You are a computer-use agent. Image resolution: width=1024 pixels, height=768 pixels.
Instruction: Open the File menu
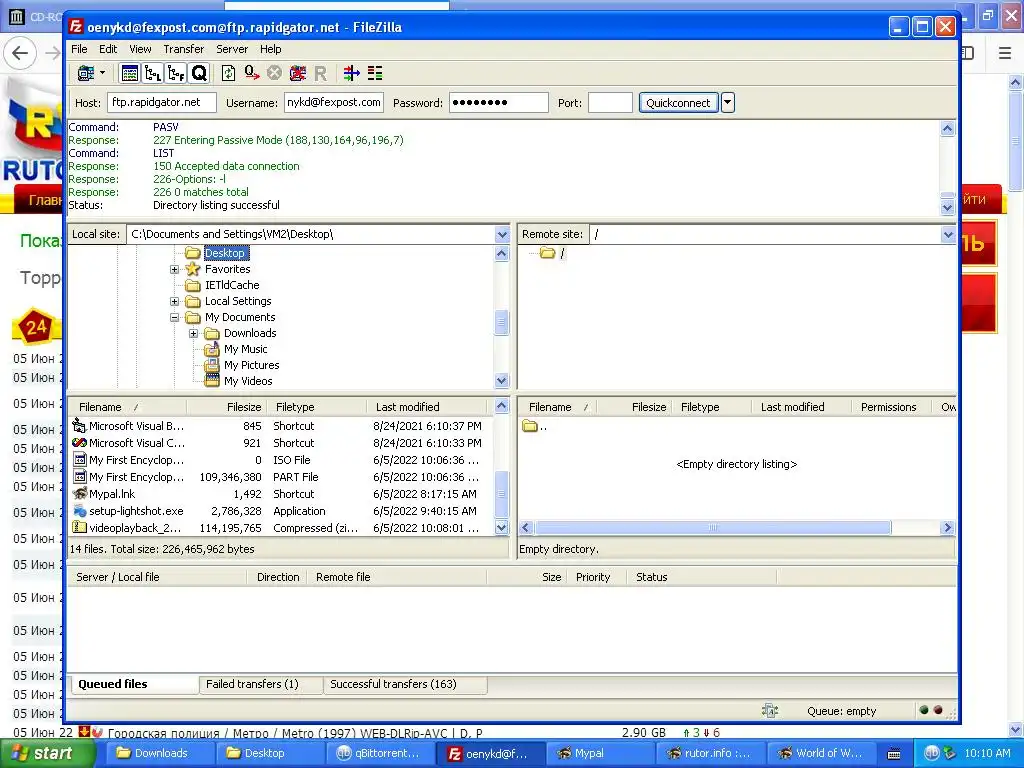79,49
